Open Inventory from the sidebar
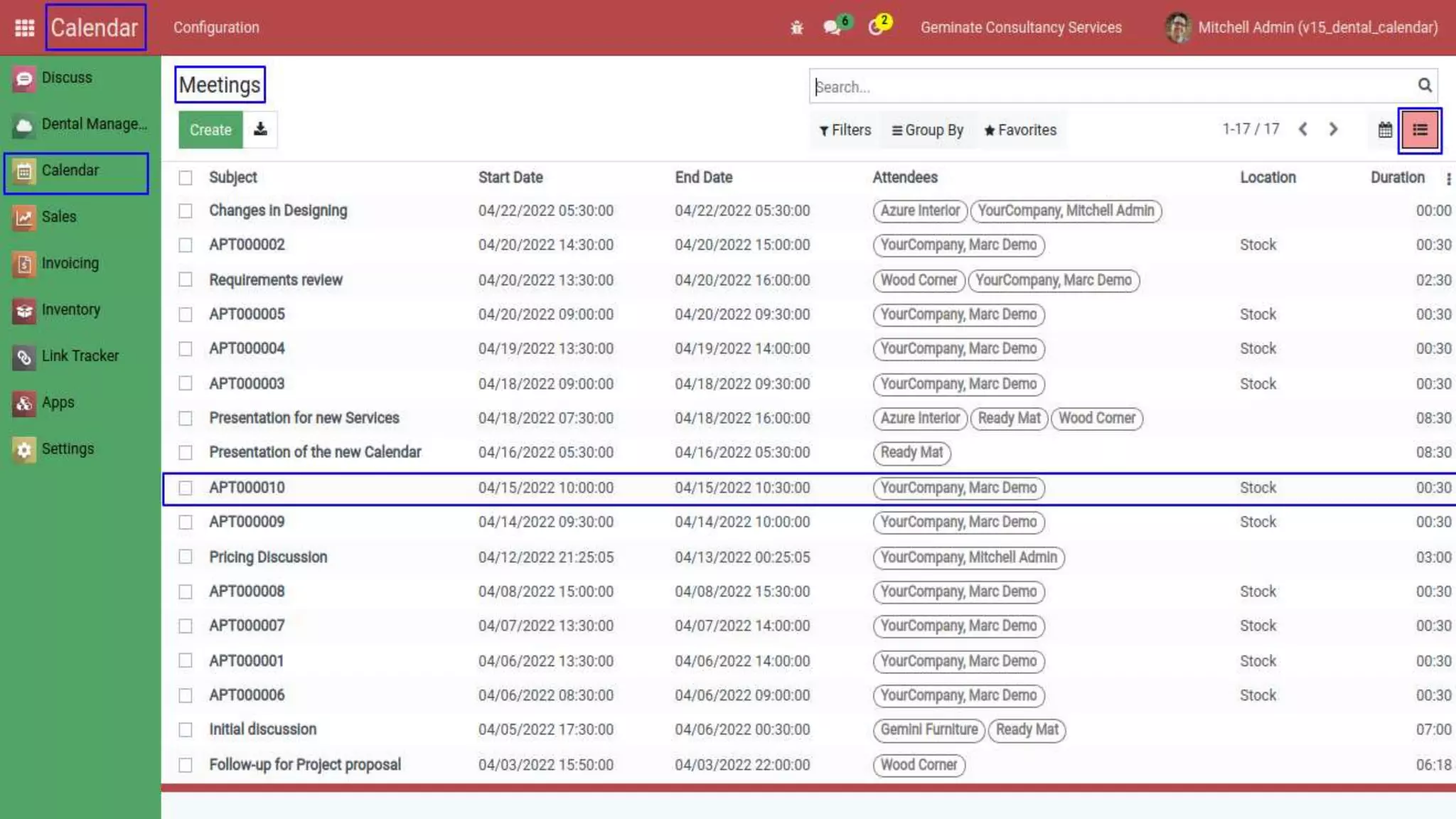 70,310
